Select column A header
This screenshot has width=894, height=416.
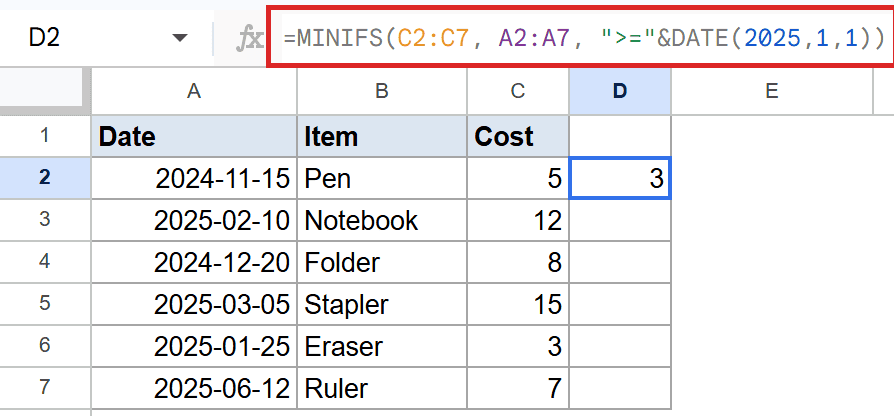pos(194,91)
